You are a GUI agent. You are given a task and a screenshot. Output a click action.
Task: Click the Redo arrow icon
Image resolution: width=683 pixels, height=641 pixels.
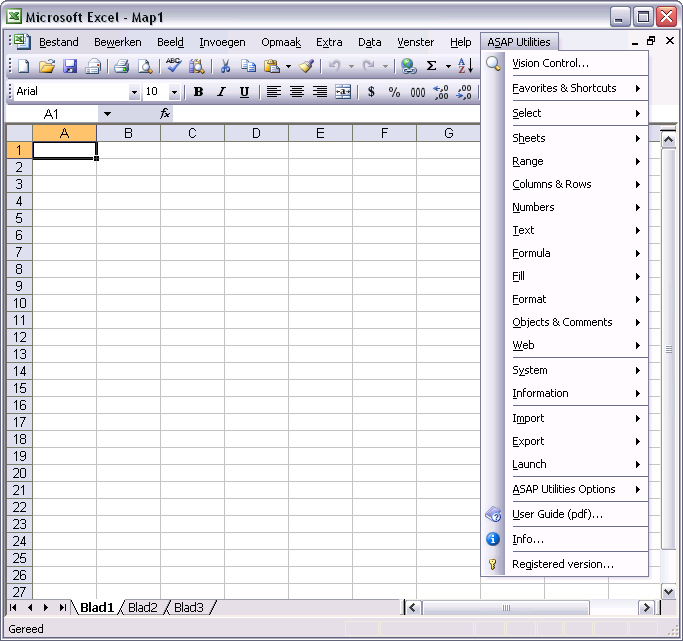point(369,66)
